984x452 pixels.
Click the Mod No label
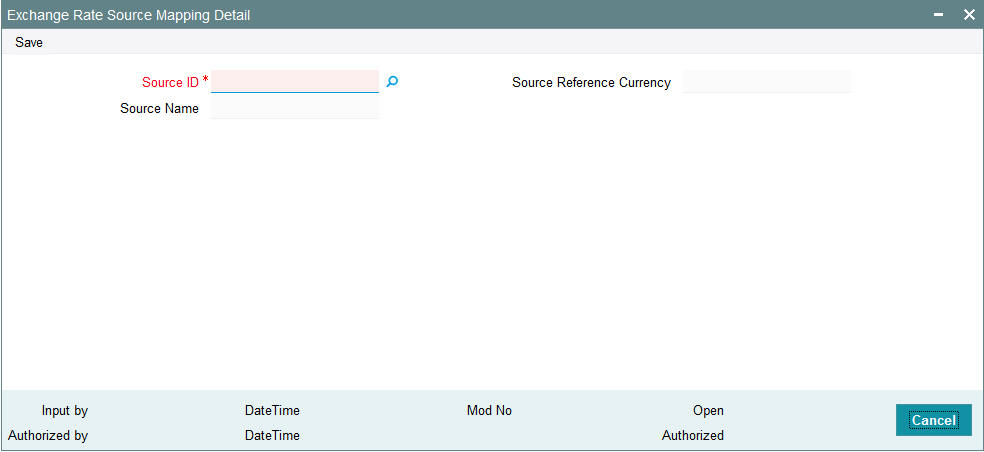[x=489, y=411]
